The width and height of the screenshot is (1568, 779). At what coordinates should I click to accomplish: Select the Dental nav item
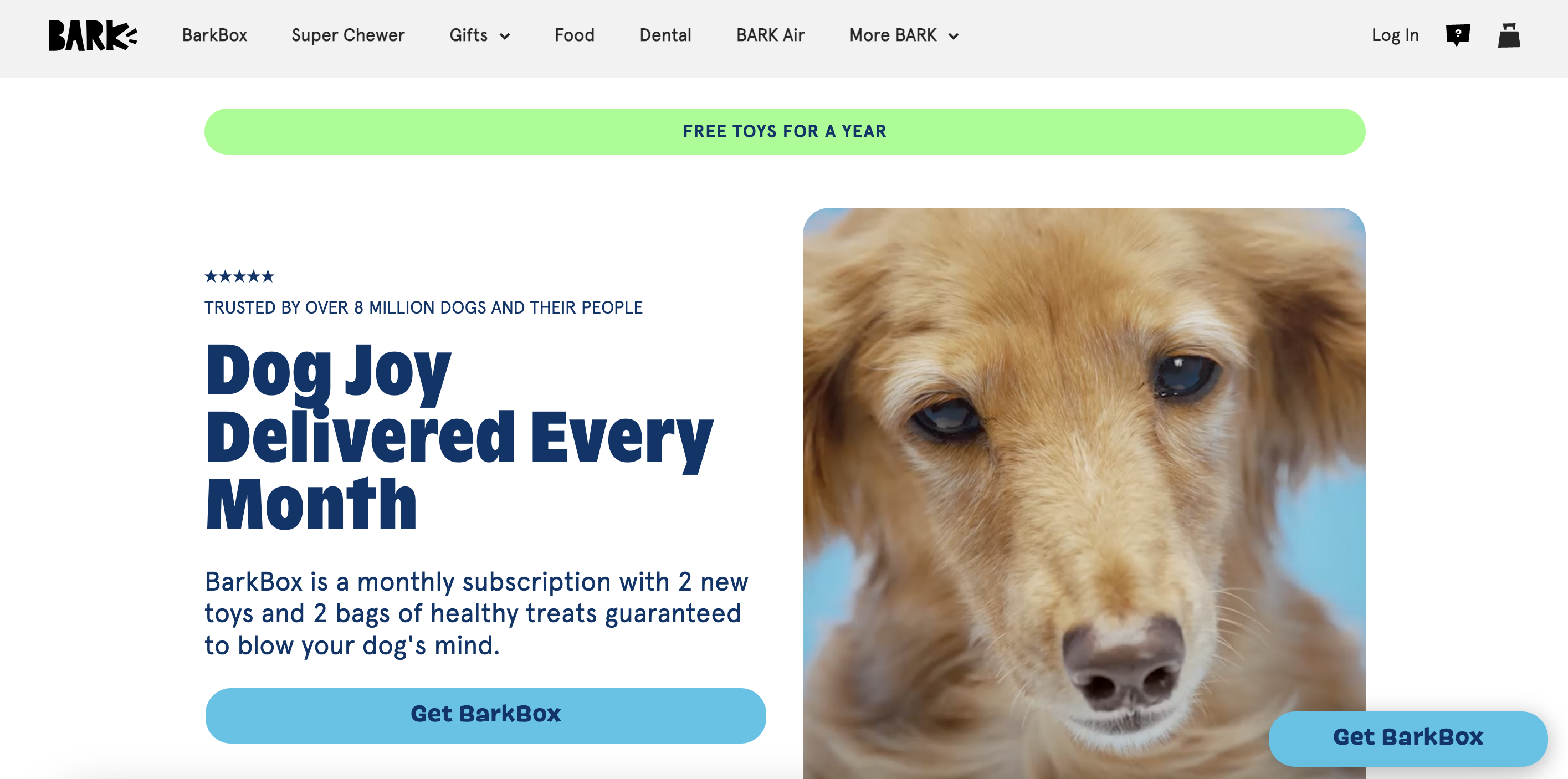665,35
